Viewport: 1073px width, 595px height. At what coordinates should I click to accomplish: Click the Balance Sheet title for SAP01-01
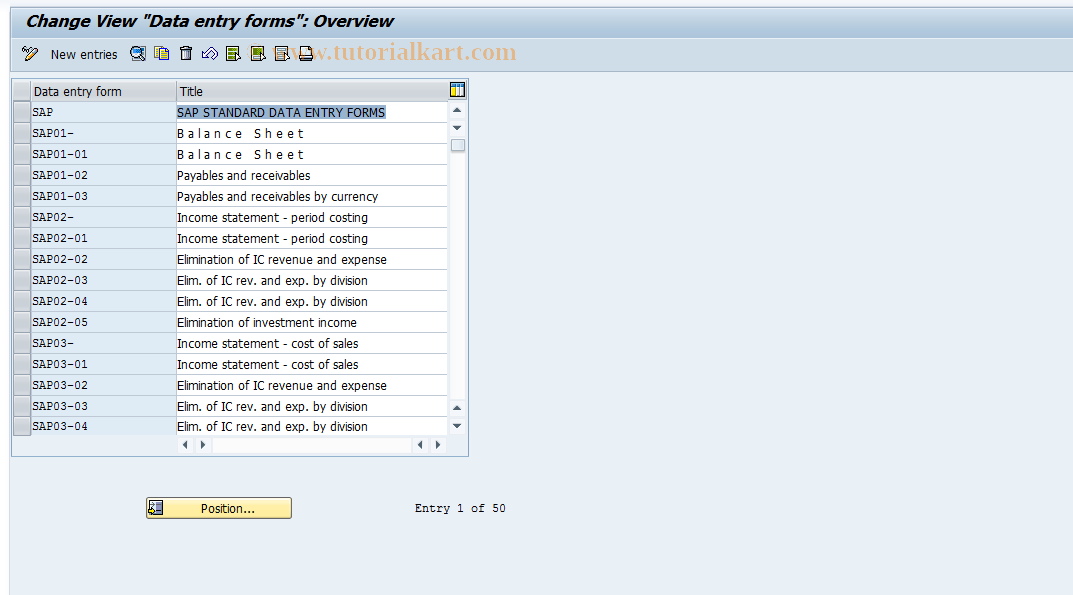click(312, 154)
